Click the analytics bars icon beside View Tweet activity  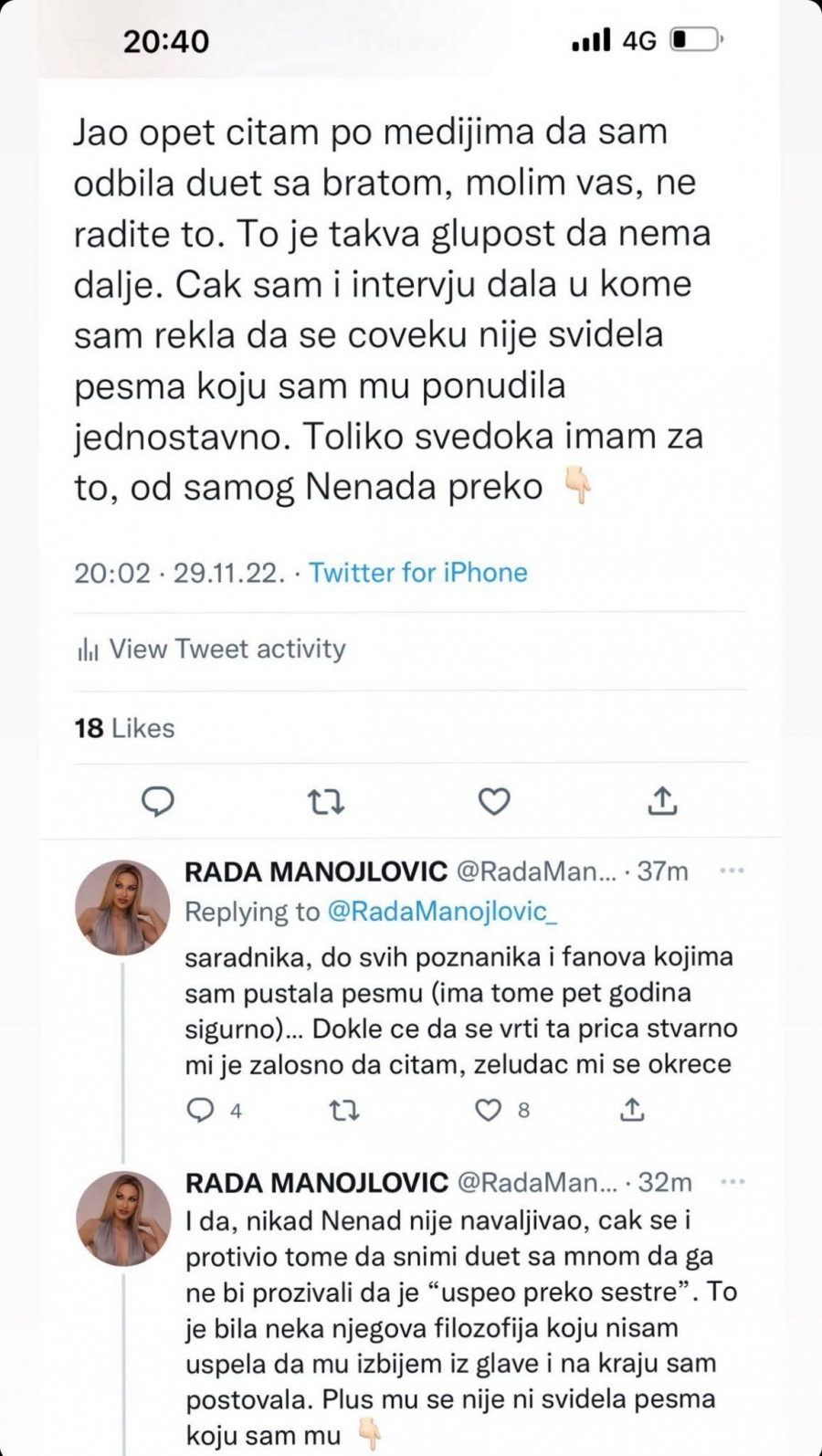(89, 649)
